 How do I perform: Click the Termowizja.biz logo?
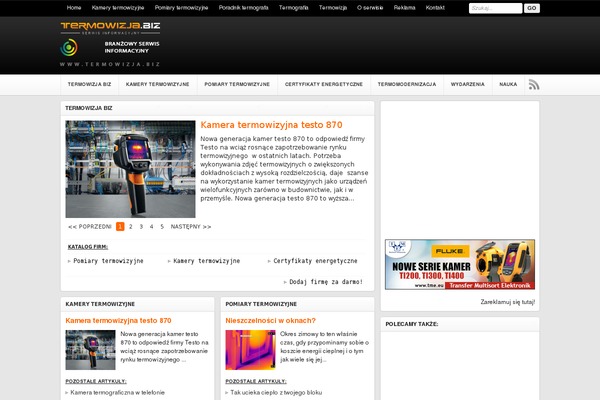pyautogui.click(x=110, y=44)
